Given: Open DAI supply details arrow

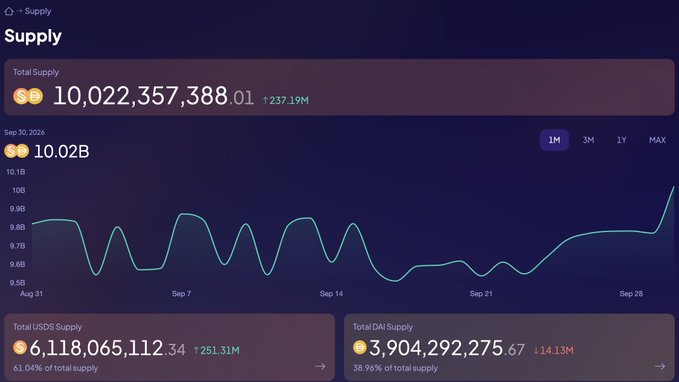Looking at the screenshot, I should tap(660, 366).
